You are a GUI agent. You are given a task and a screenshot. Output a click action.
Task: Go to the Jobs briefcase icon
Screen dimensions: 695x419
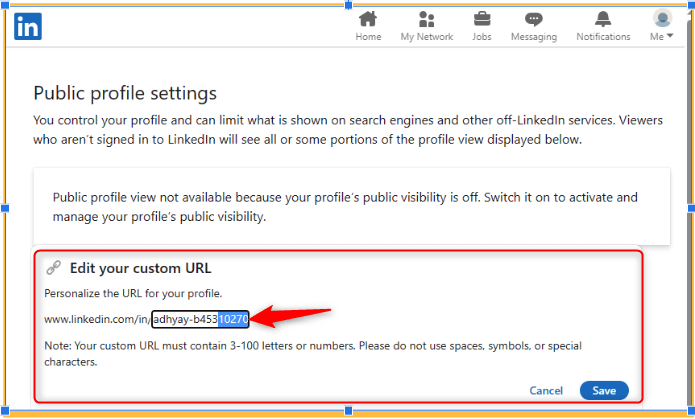481,19
